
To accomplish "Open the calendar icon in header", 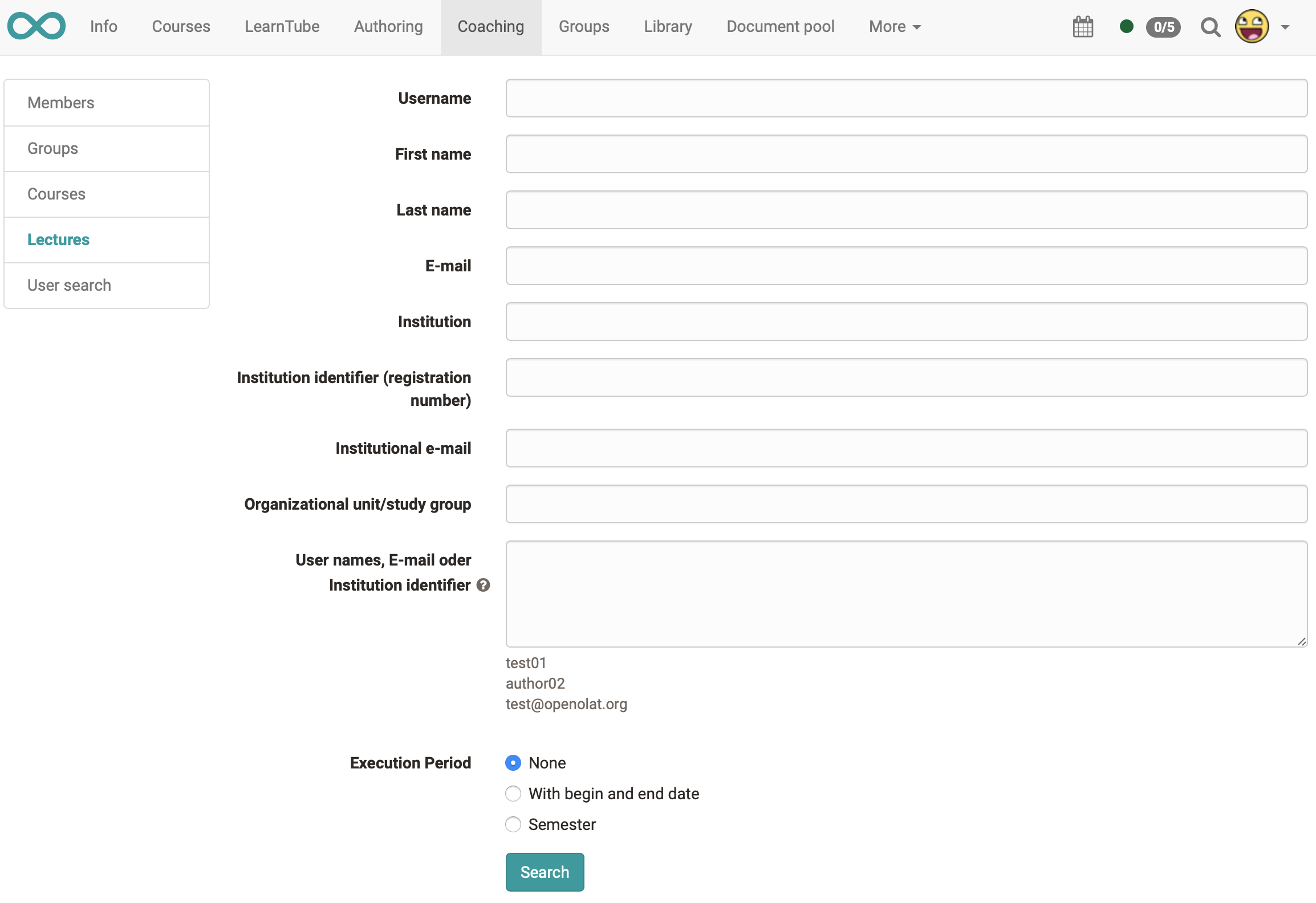I will (1083, 27).
